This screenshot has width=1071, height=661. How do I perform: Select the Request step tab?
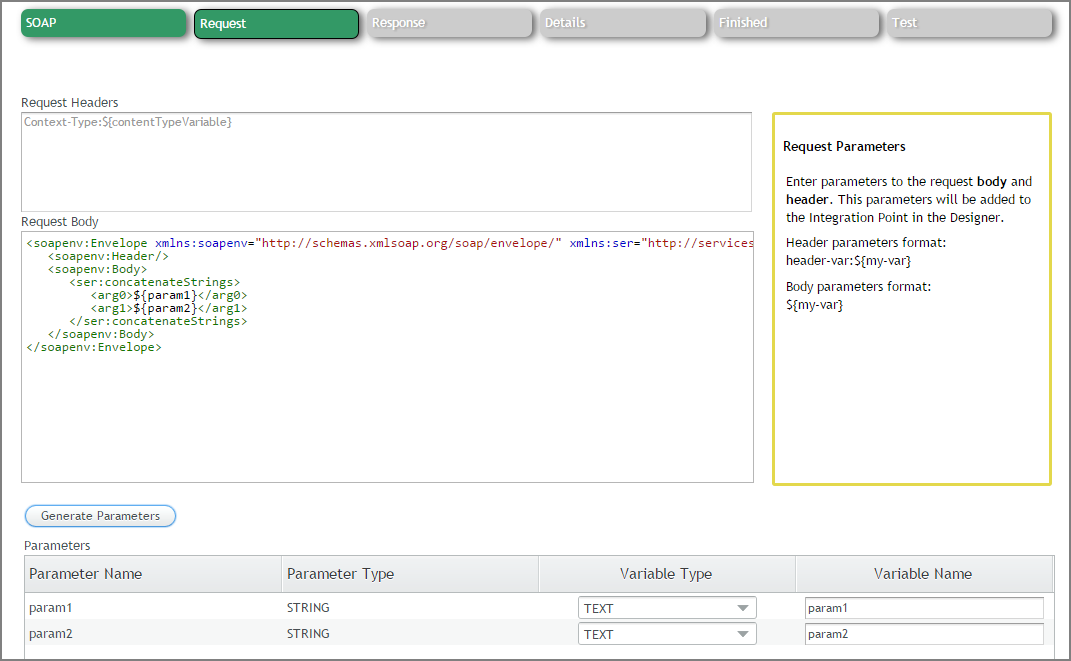[x=277, y=24]
